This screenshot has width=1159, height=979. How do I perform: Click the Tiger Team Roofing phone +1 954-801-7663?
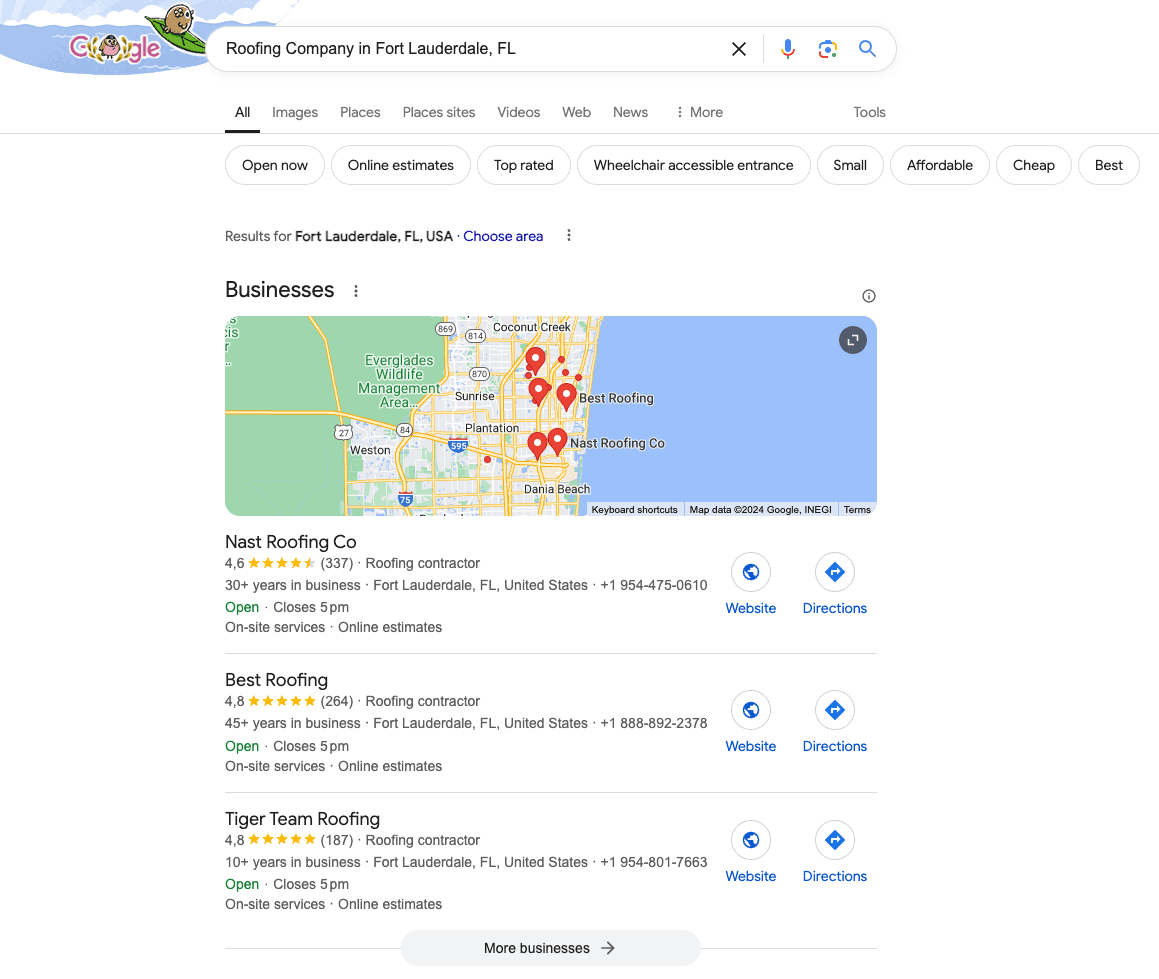[x=653, y=862]
